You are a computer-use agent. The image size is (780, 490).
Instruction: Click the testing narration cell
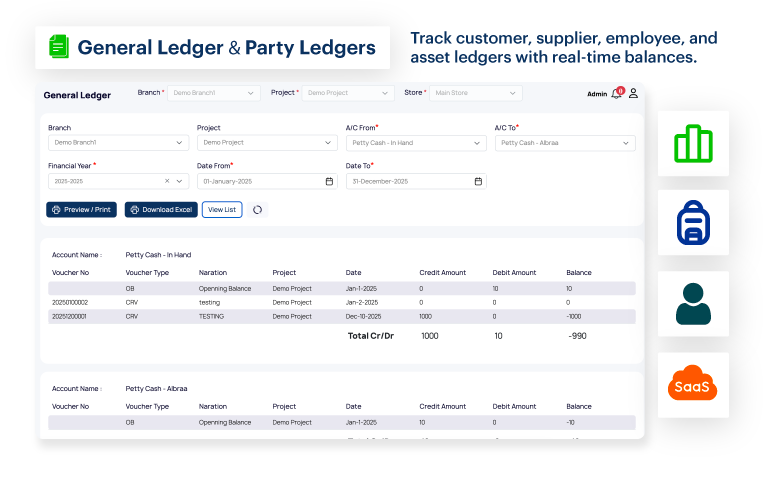[209, 302]
